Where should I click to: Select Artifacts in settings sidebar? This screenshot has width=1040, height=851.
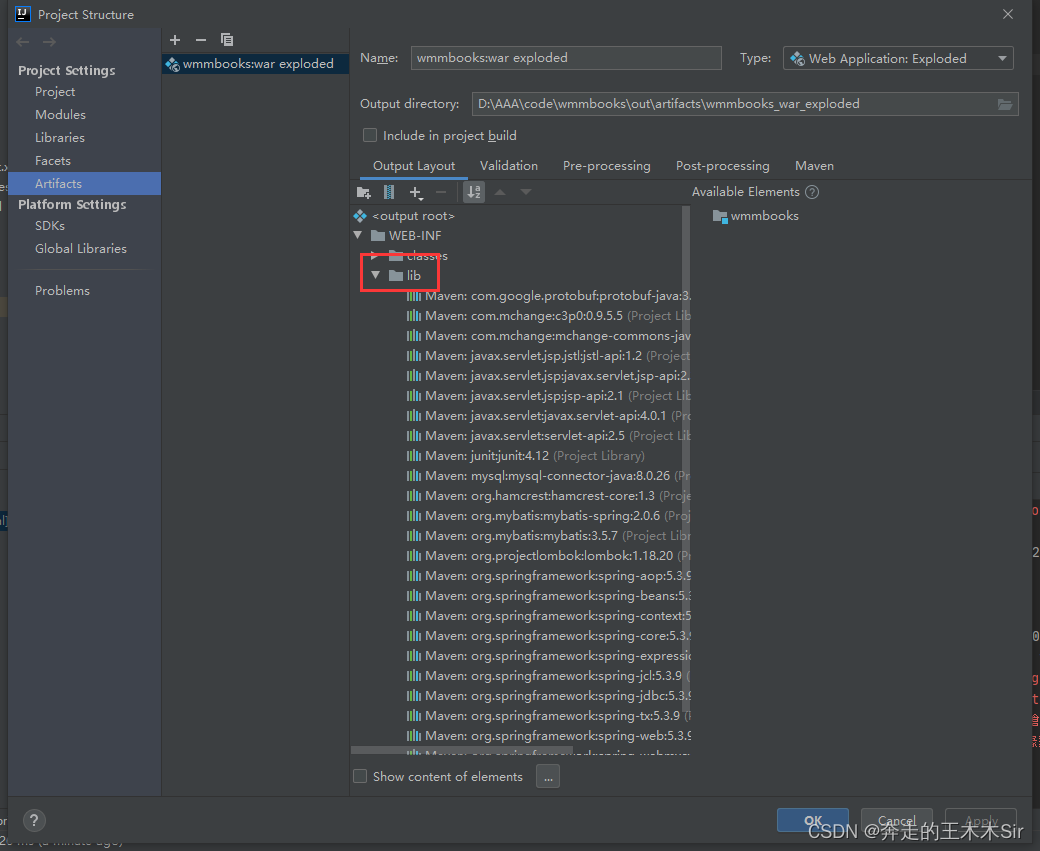(85, 184)
